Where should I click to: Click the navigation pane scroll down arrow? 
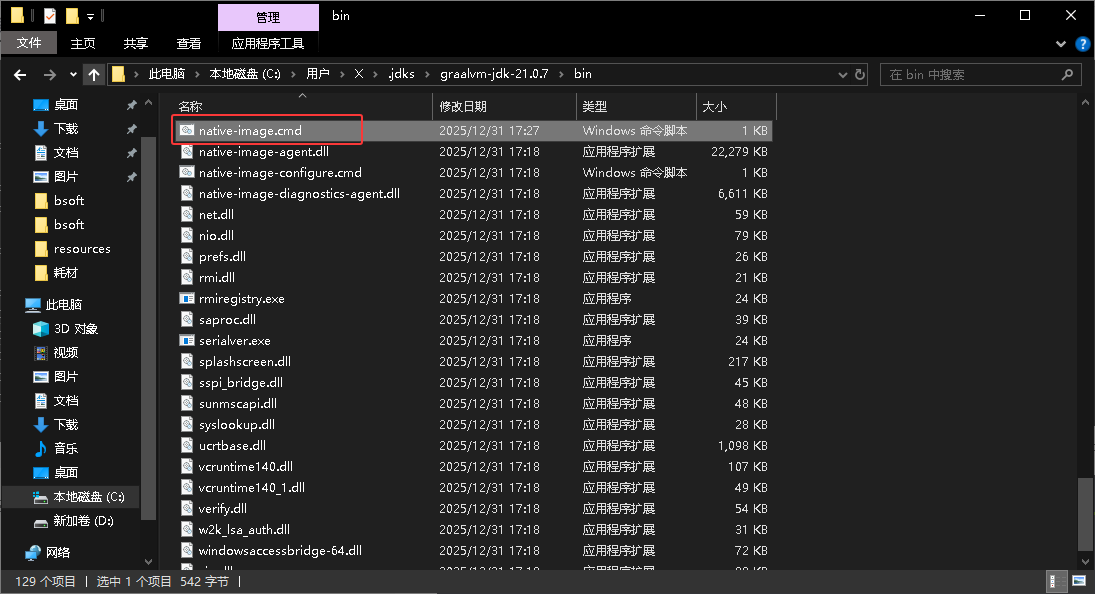(x=148, y=561)
